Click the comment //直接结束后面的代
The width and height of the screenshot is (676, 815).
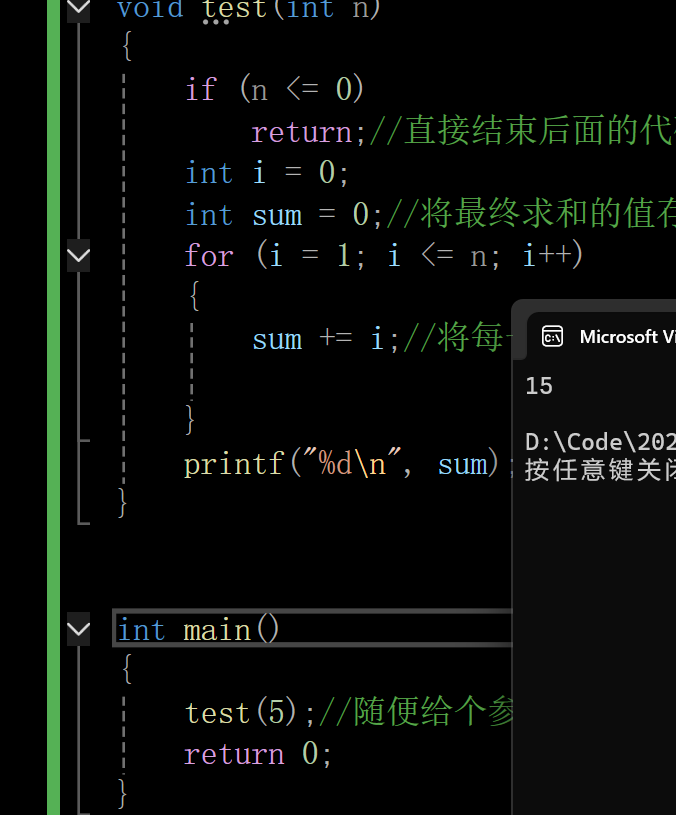[x=523, y=130]
